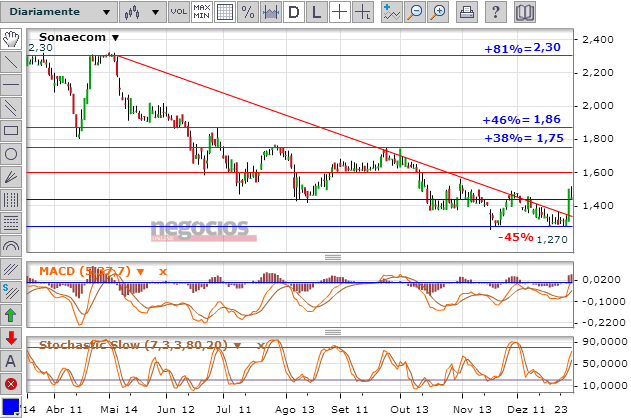Click the 2,400 price axis label
Image resolution: width=631 pixels, height=418 pixels.
point(598,39)
